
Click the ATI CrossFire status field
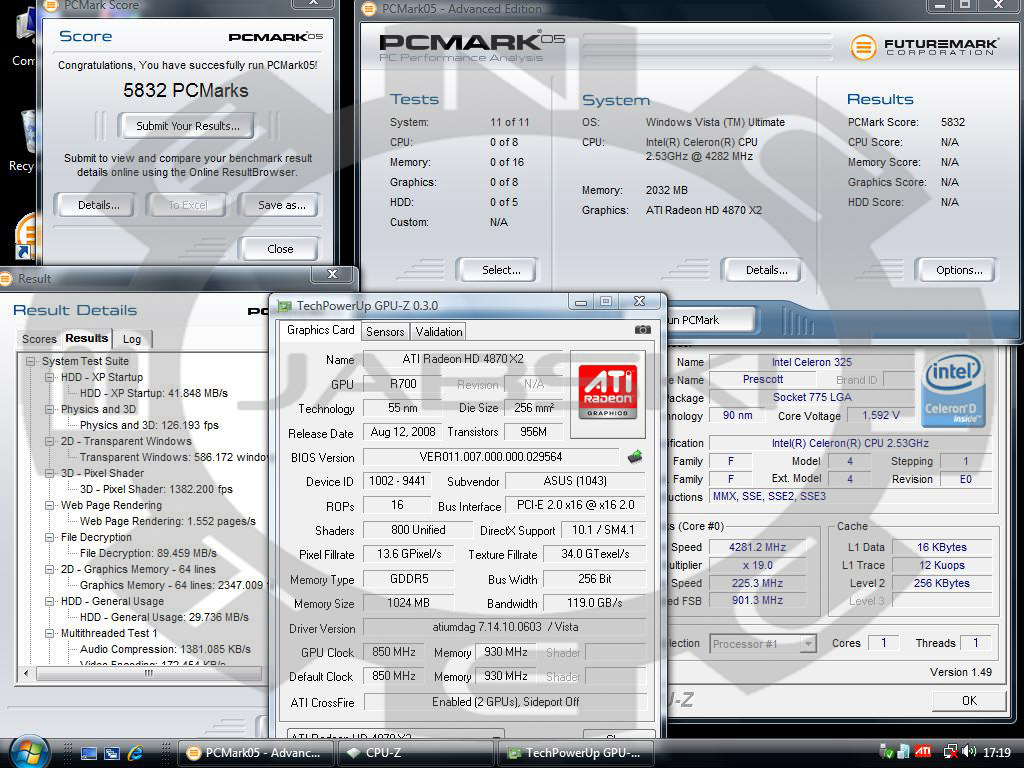[505, 702]
